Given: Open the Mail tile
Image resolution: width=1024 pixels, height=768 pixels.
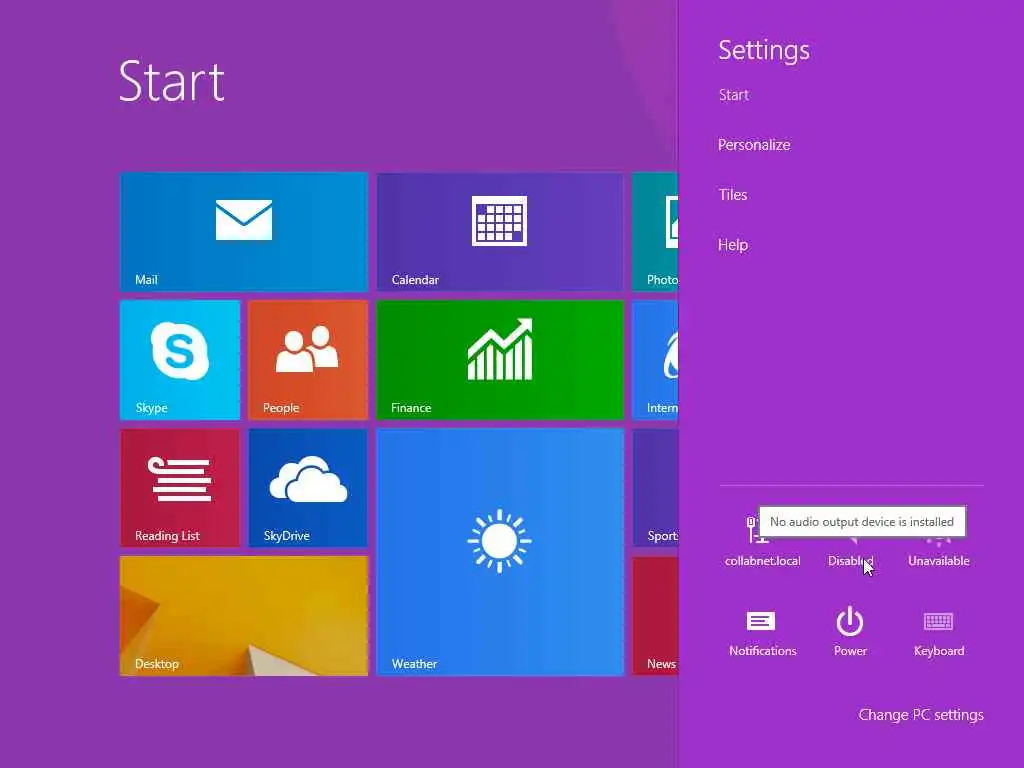Looking at the screenshot, I should coord(244,231).
